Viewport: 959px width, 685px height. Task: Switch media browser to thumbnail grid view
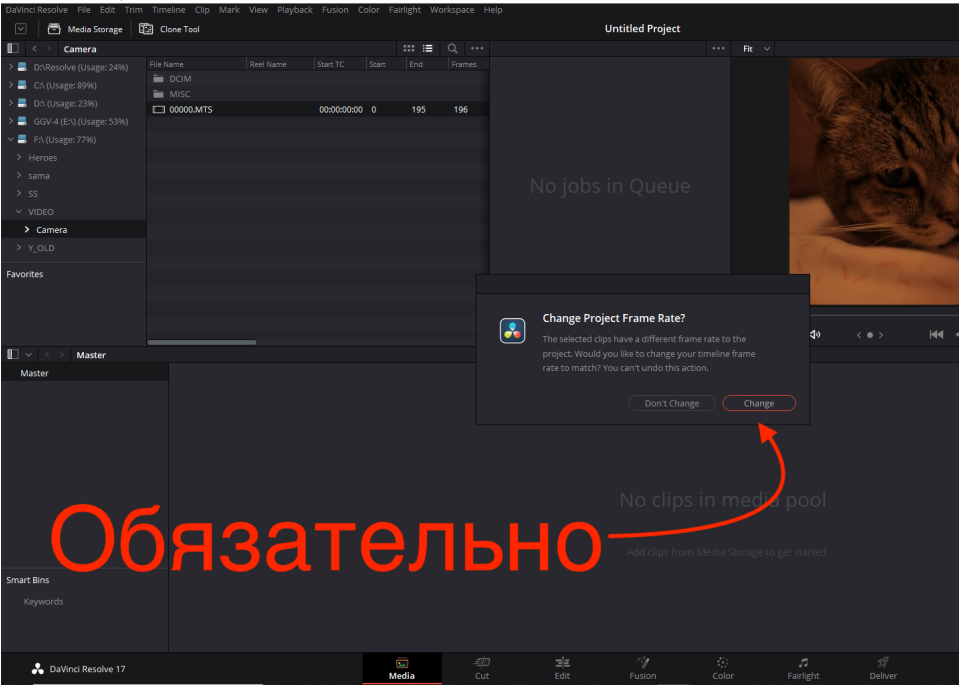click(409, 48)
